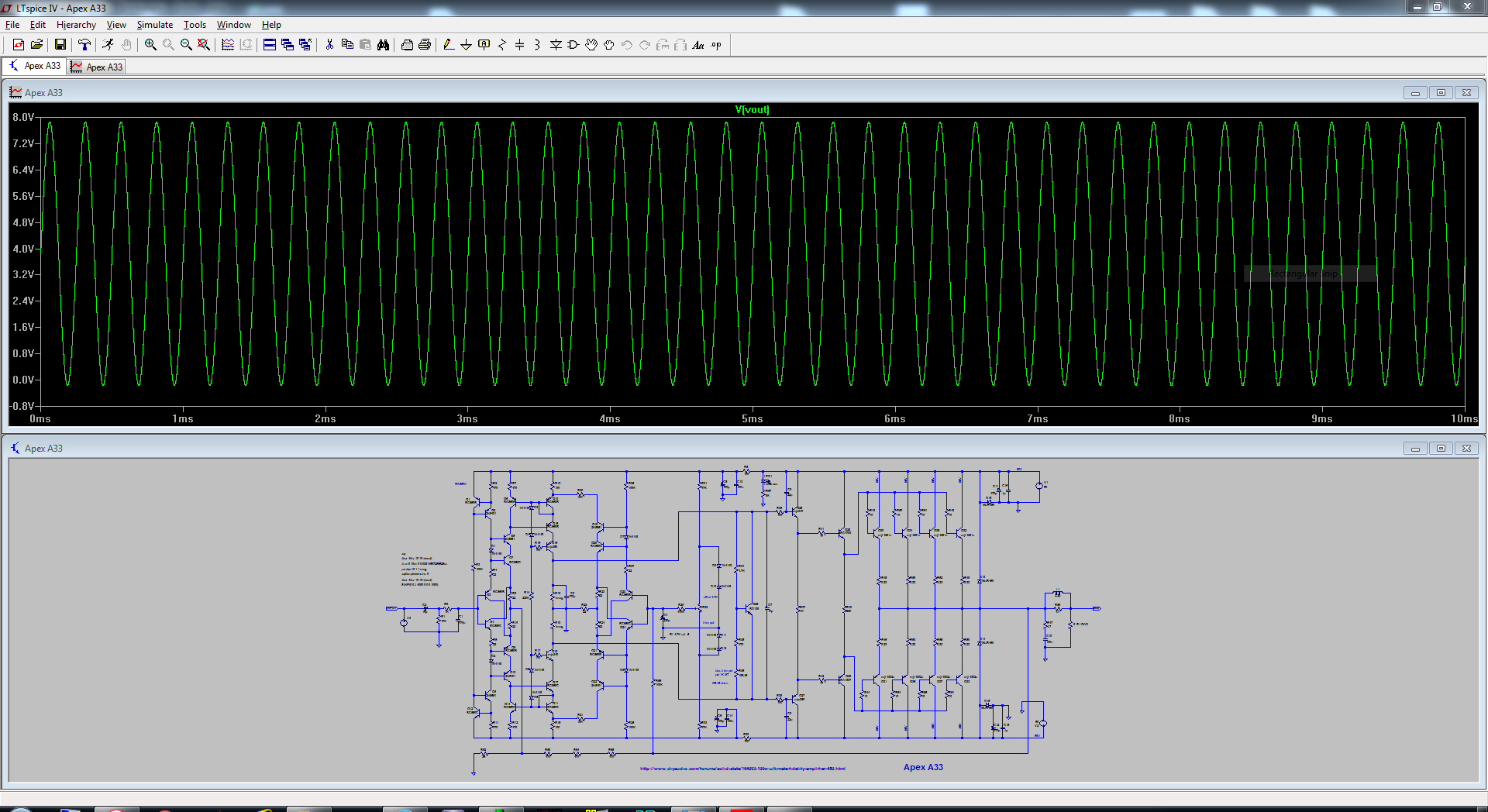Zoom in with the magnifier plus icon
The width and height of the screenshot is (1488, 812).
(x=150, y=45)
